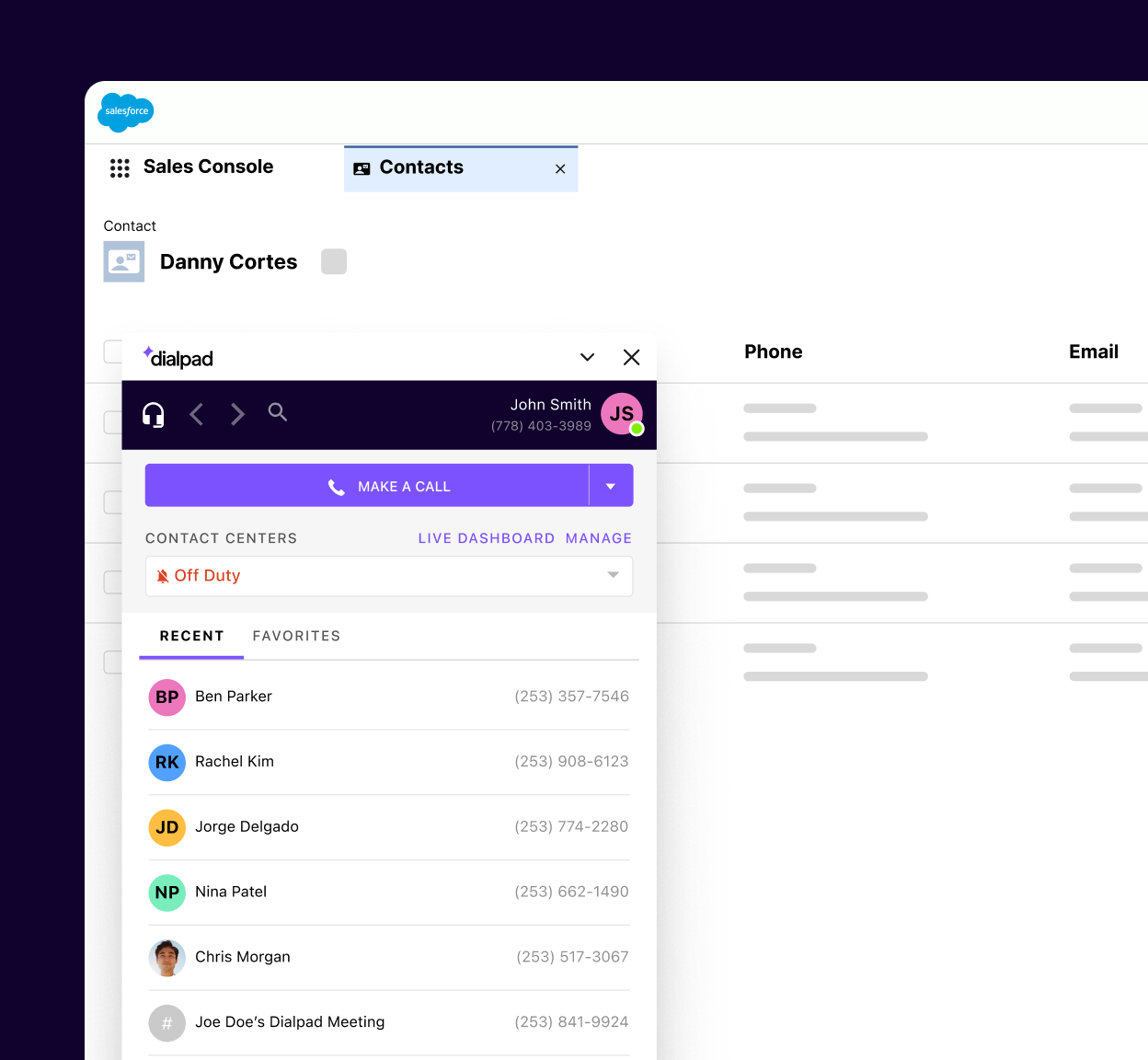1148x1060 pixels.
Task: Click Rachel Kim RK avatar
Action: coord(167,763)
